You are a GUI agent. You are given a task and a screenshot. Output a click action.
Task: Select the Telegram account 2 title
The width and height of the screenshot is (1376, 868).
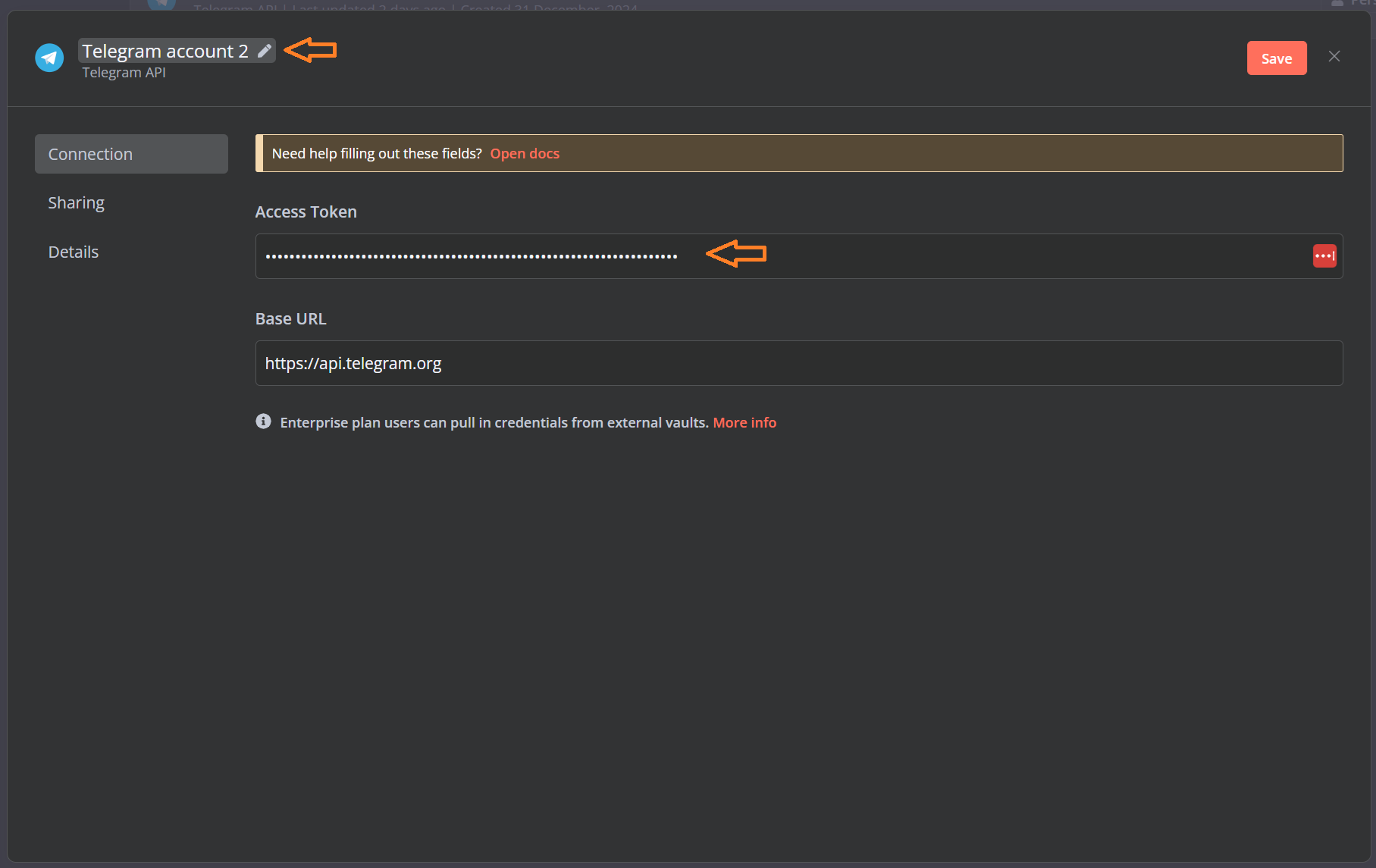coord(165,51)
